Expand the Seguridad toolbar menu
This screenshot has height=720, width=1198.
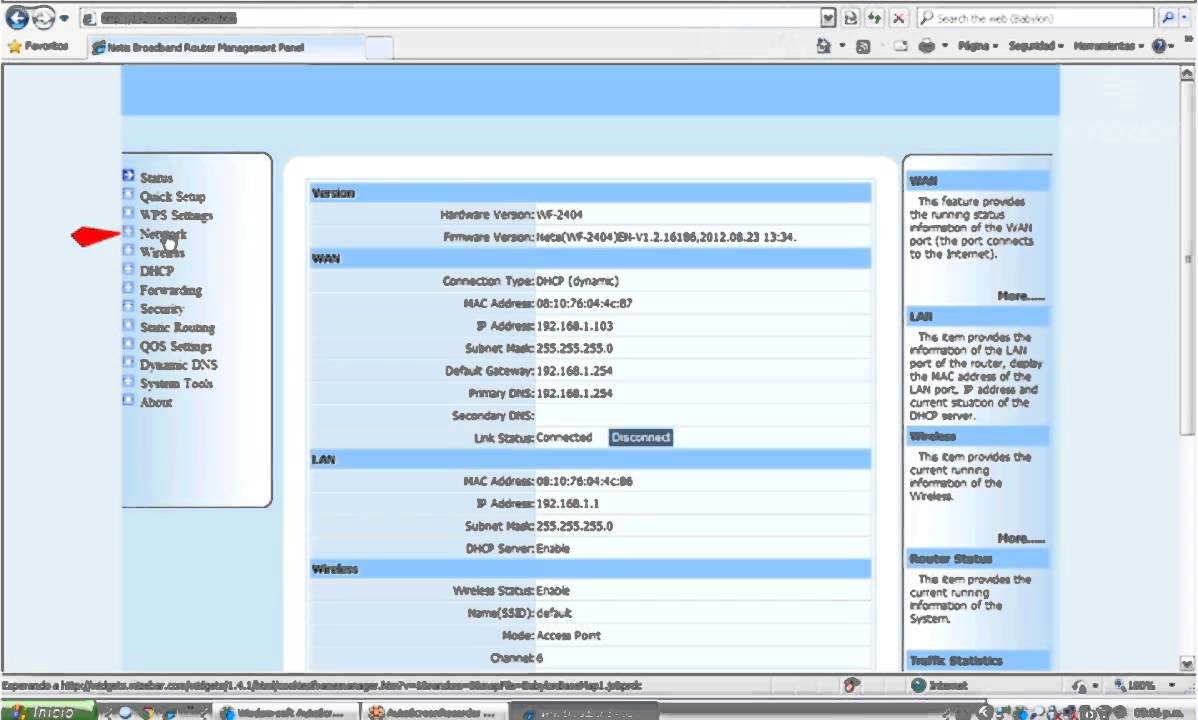(1036, 46)
